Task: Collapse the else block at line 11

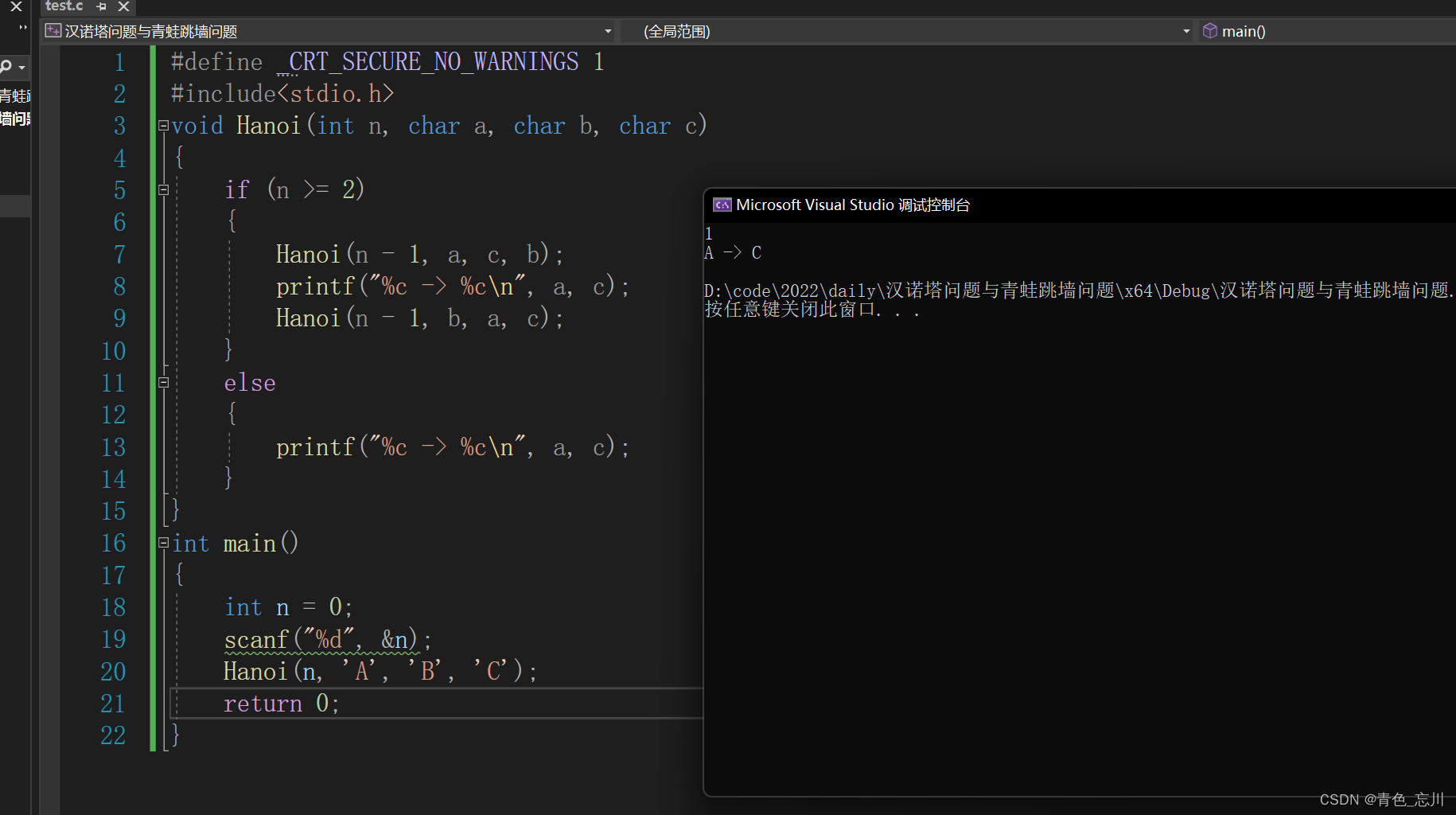Action: (x=163, y=382)
